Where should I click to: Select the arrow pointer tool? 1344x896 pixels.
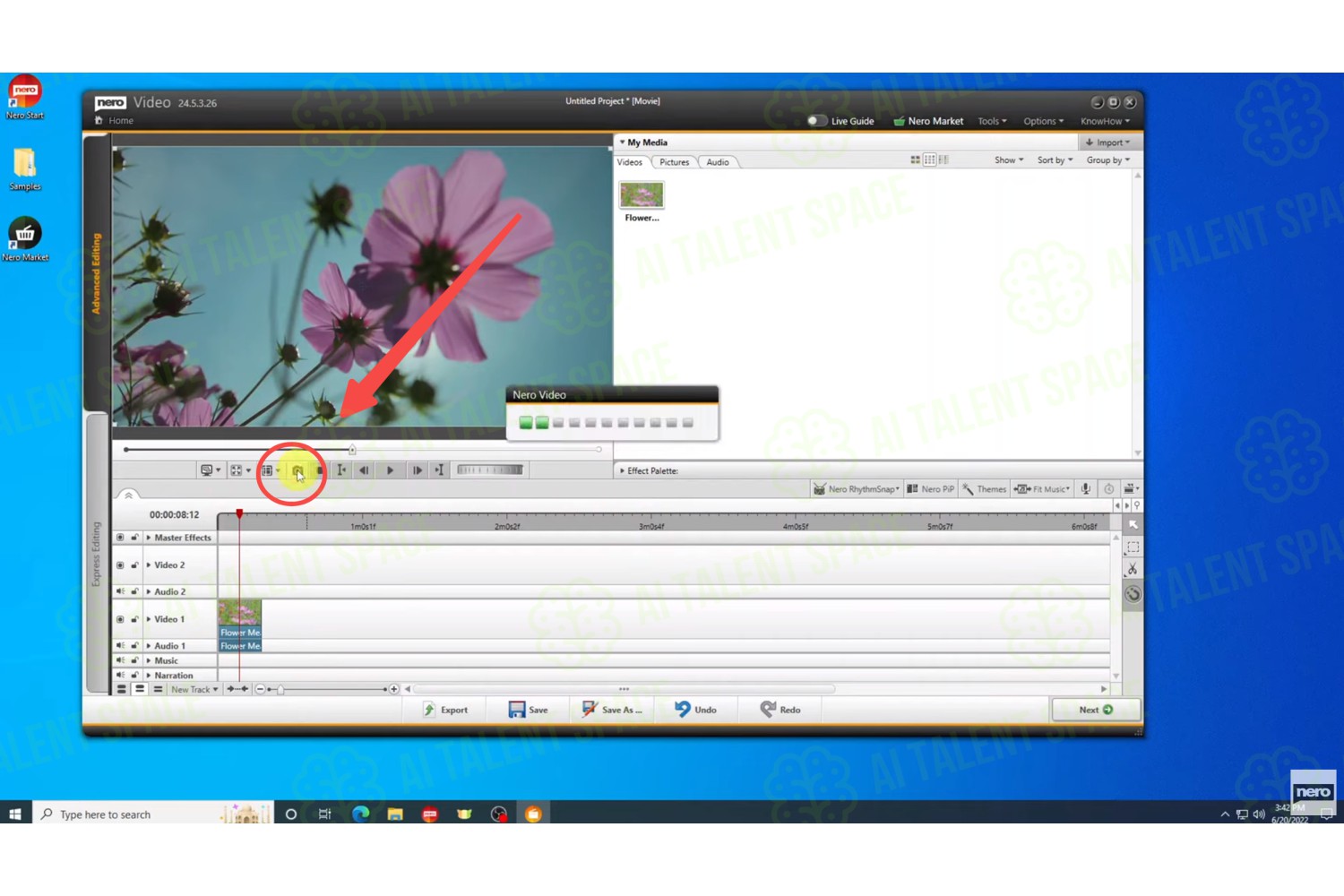point(1133,525)
